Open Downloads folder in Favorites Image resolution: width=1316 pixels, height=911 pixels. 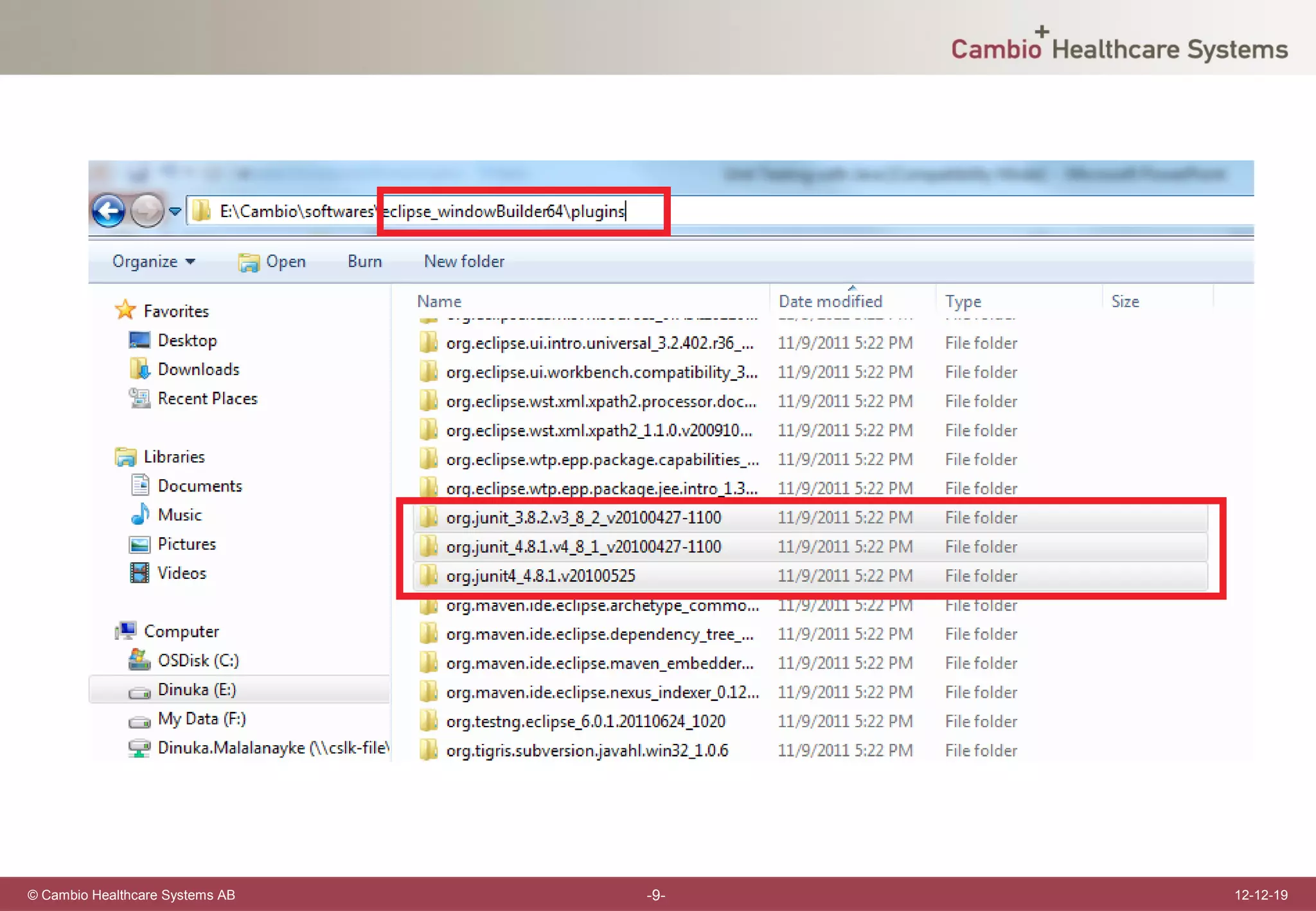[198, 369]
